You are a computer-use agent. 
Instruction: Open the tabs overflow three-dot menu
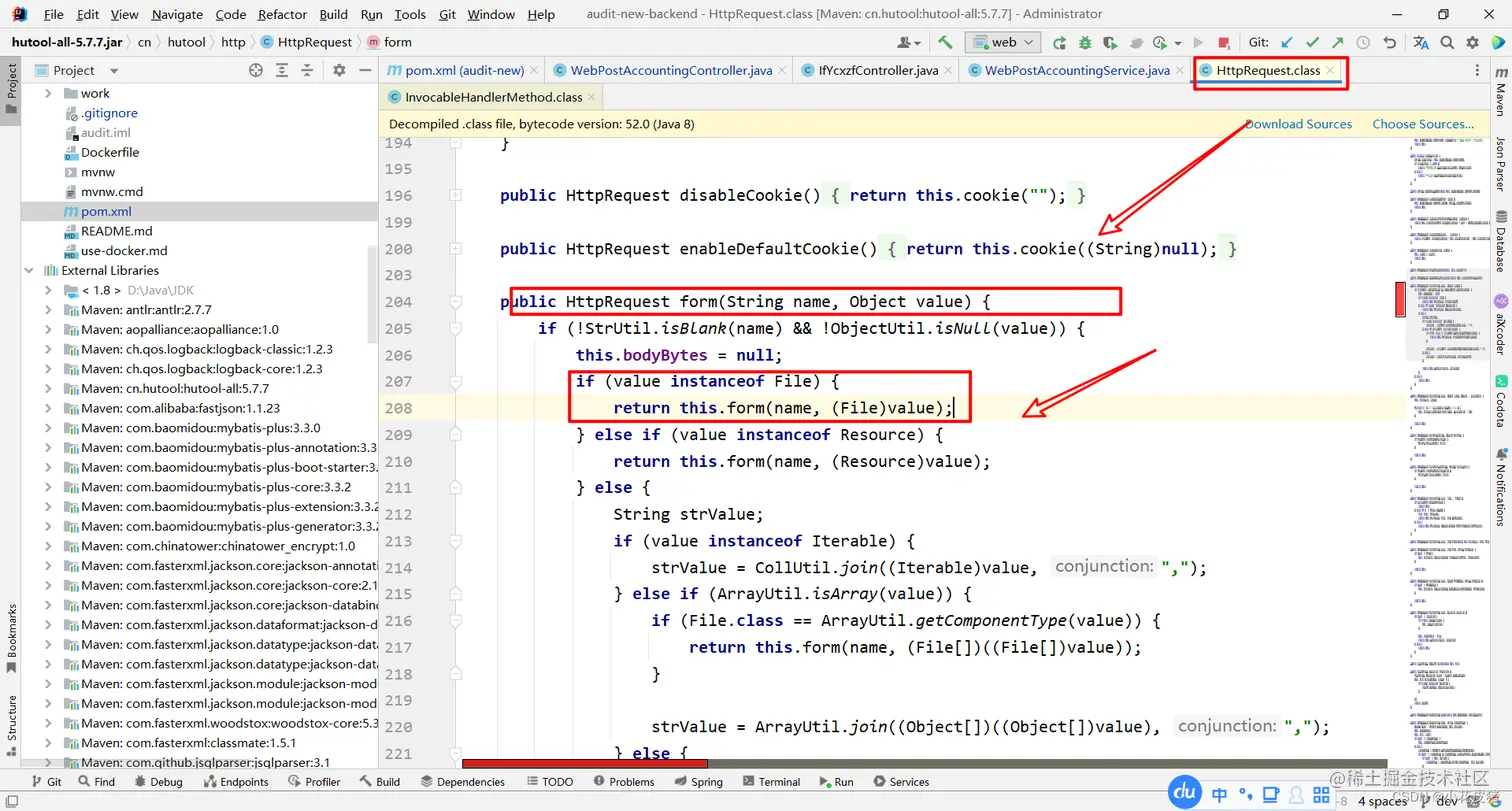click(x=1477, y=70)
